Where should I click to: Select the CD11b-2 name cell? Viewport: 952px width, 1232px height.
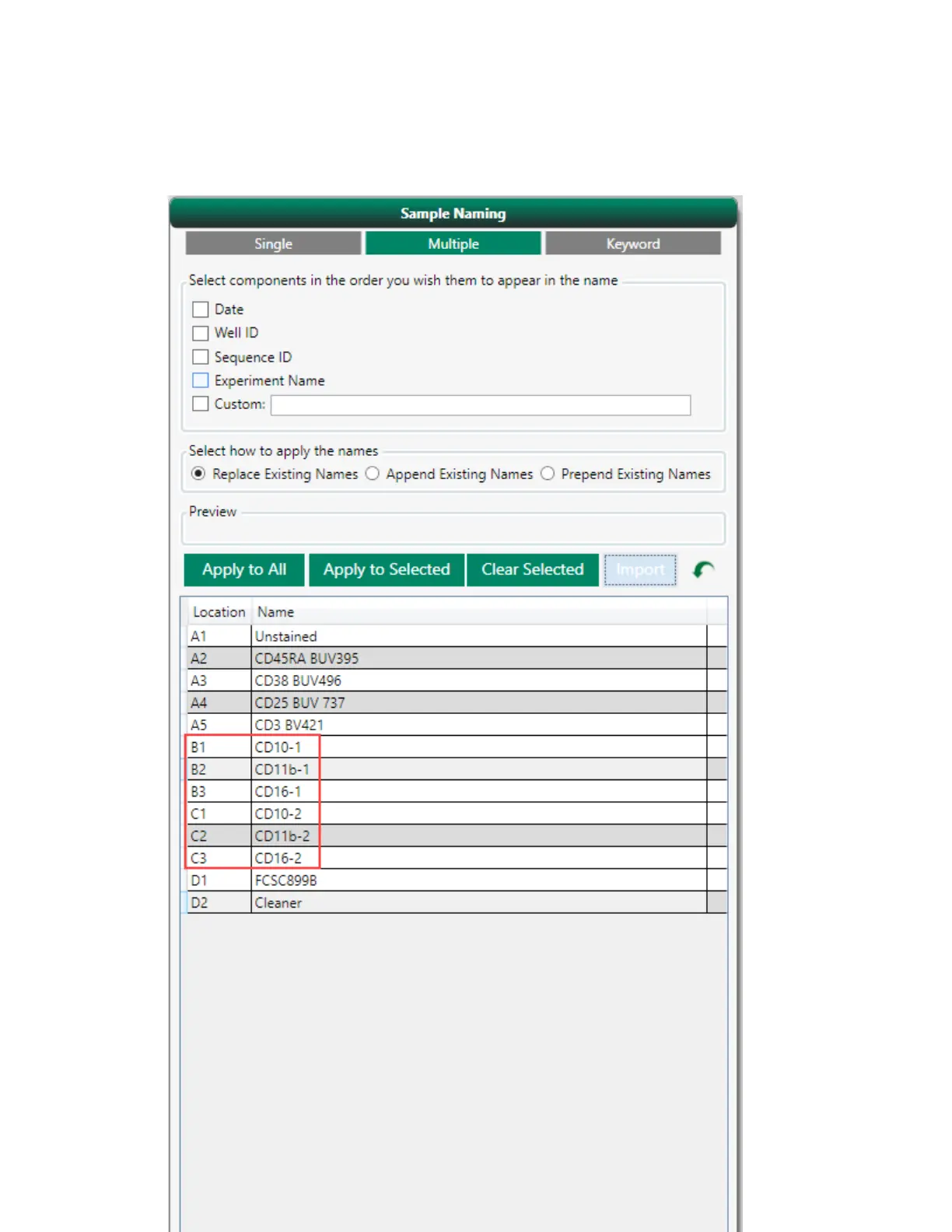[479, 836]
